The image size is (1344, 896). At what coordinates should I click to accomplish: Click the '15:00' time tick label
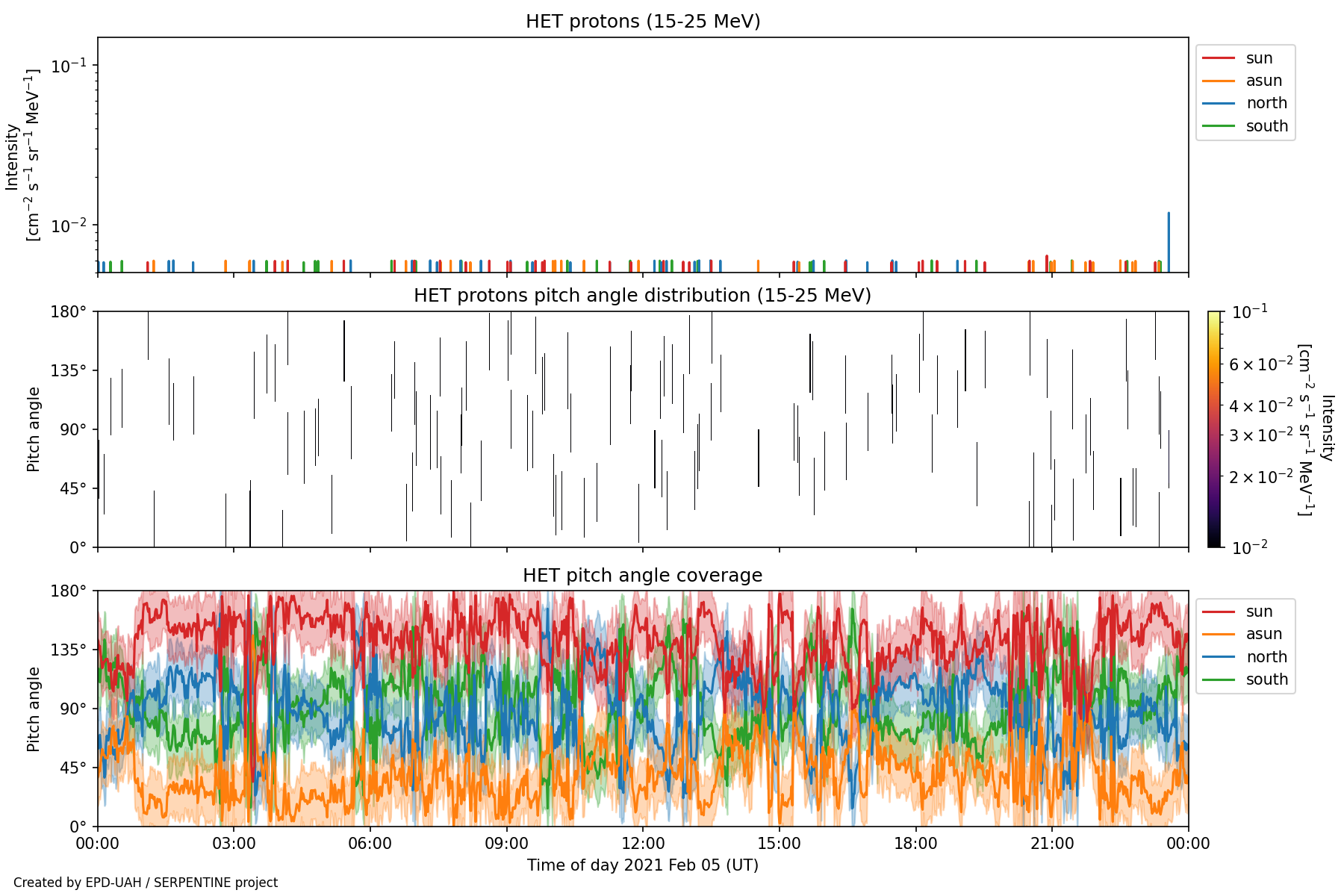[x=780, y=844]
